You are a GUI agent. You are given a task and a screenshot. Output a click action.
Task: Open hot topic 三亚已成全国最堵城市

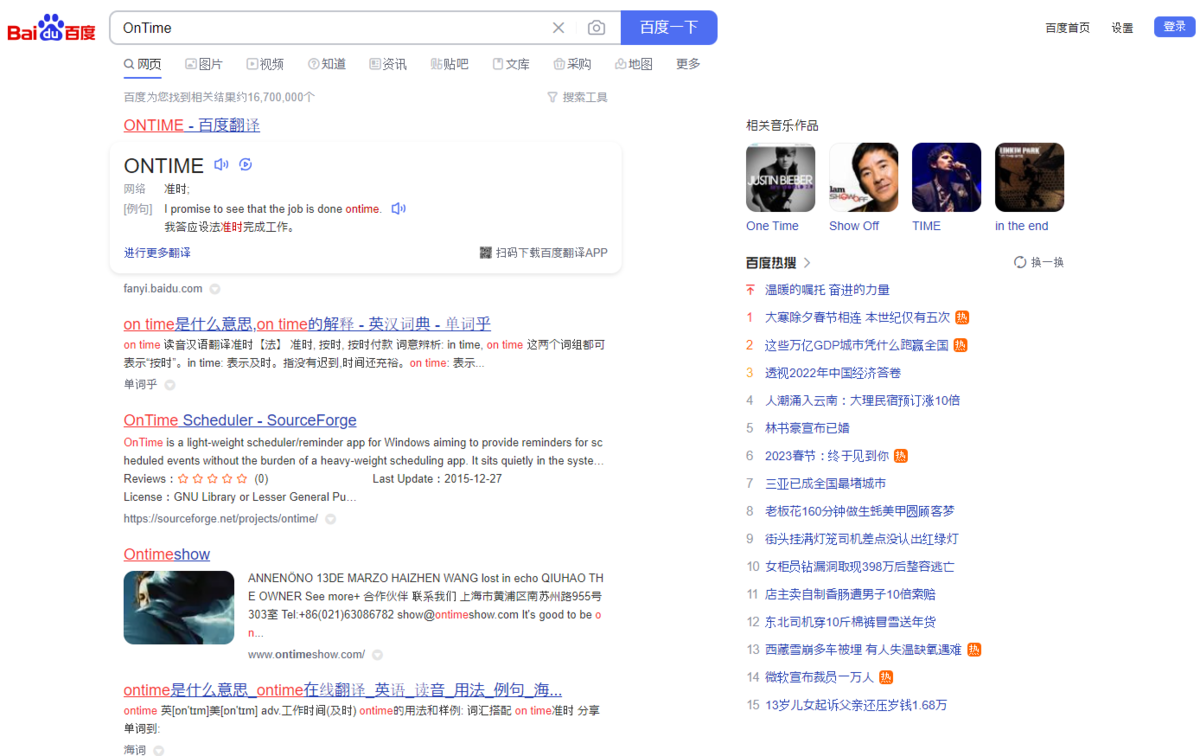point(825,483)
